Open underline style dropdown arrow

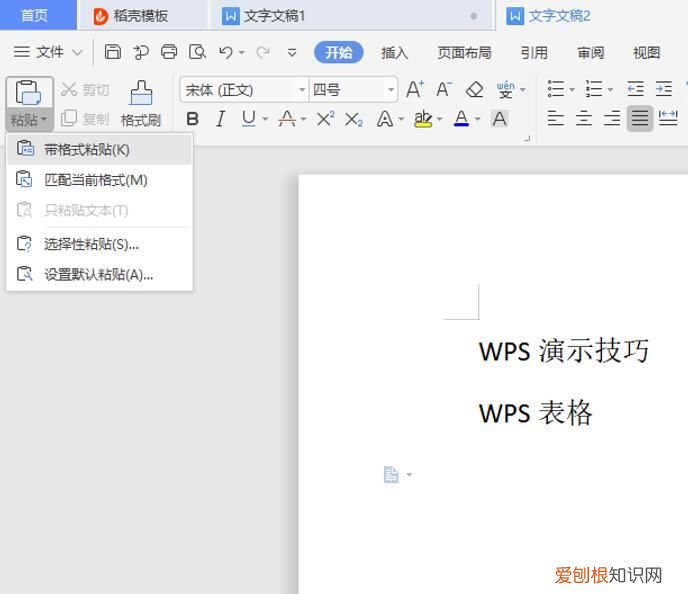click(265, 119)
